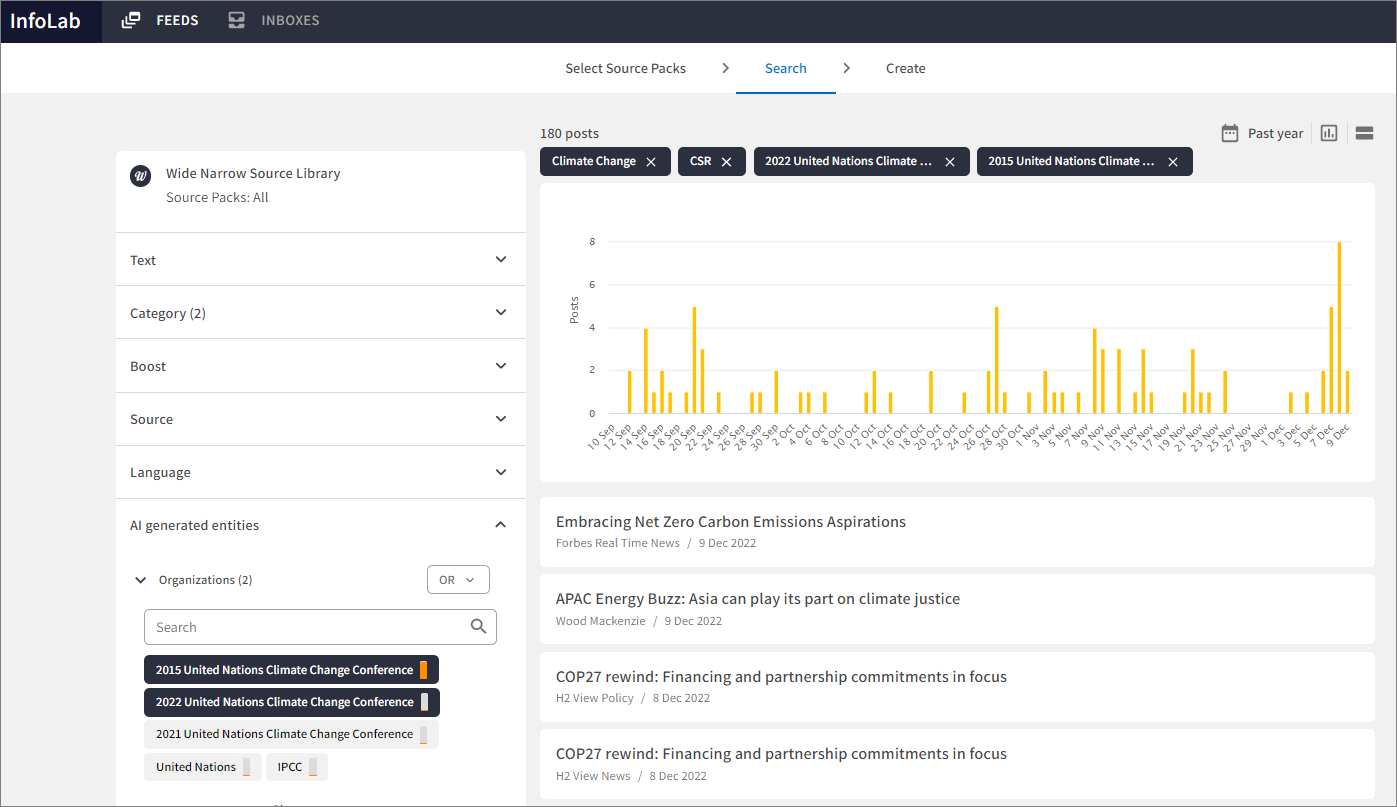This screenshot has height=807, width=1397.
Task: Remove the Climate Change filter chip
Action: pyautogui.click(x=651, y=162)
